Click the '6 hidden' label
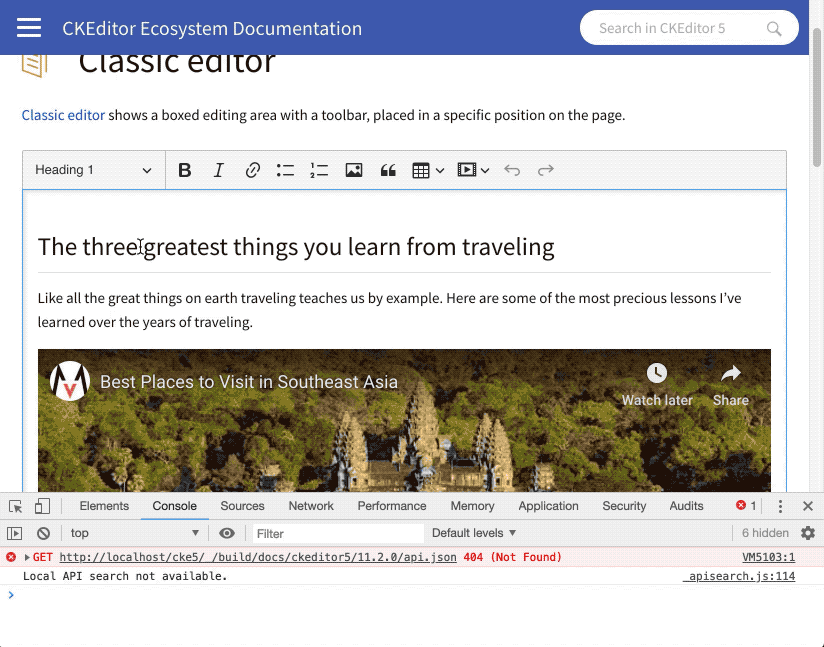 (x=765, y=533)
